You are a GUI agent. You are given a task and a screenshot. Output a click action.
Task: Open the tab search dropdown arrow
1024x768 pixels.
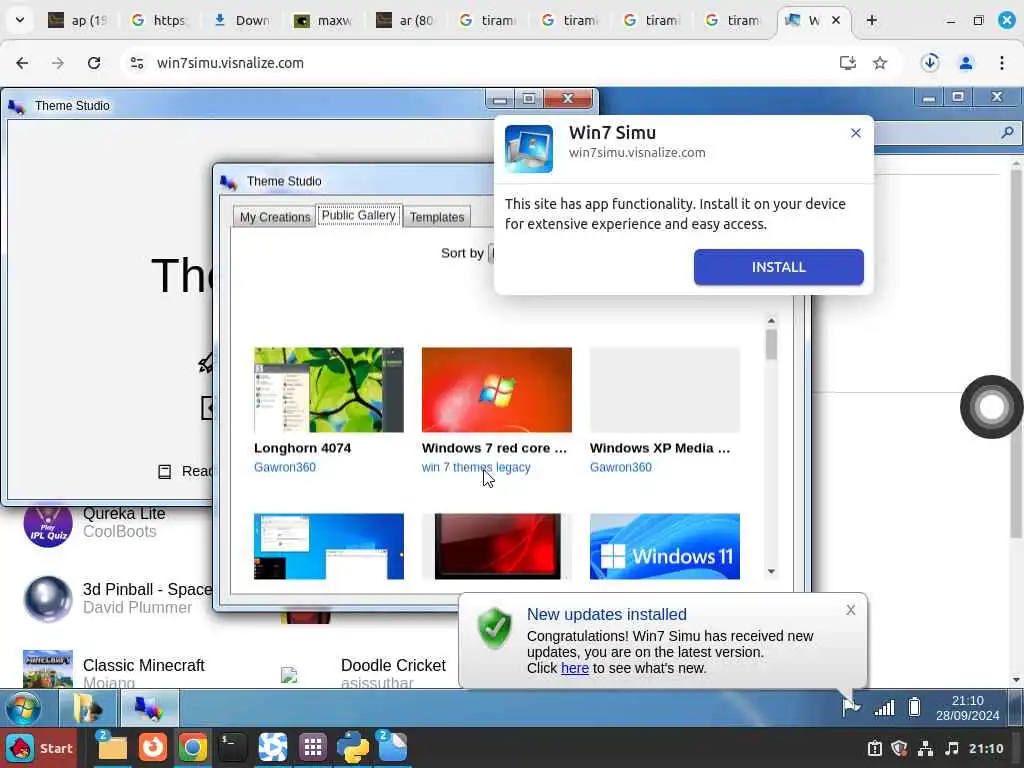click(x=20, y=20)
